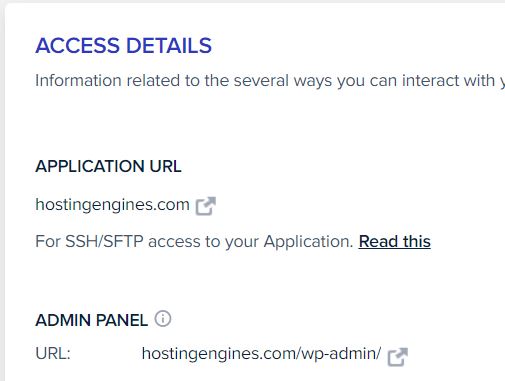This screenshot has height=381, width=505.
Task: Click the hostingengines.com application URL text
Action: [x=112, y=204]
